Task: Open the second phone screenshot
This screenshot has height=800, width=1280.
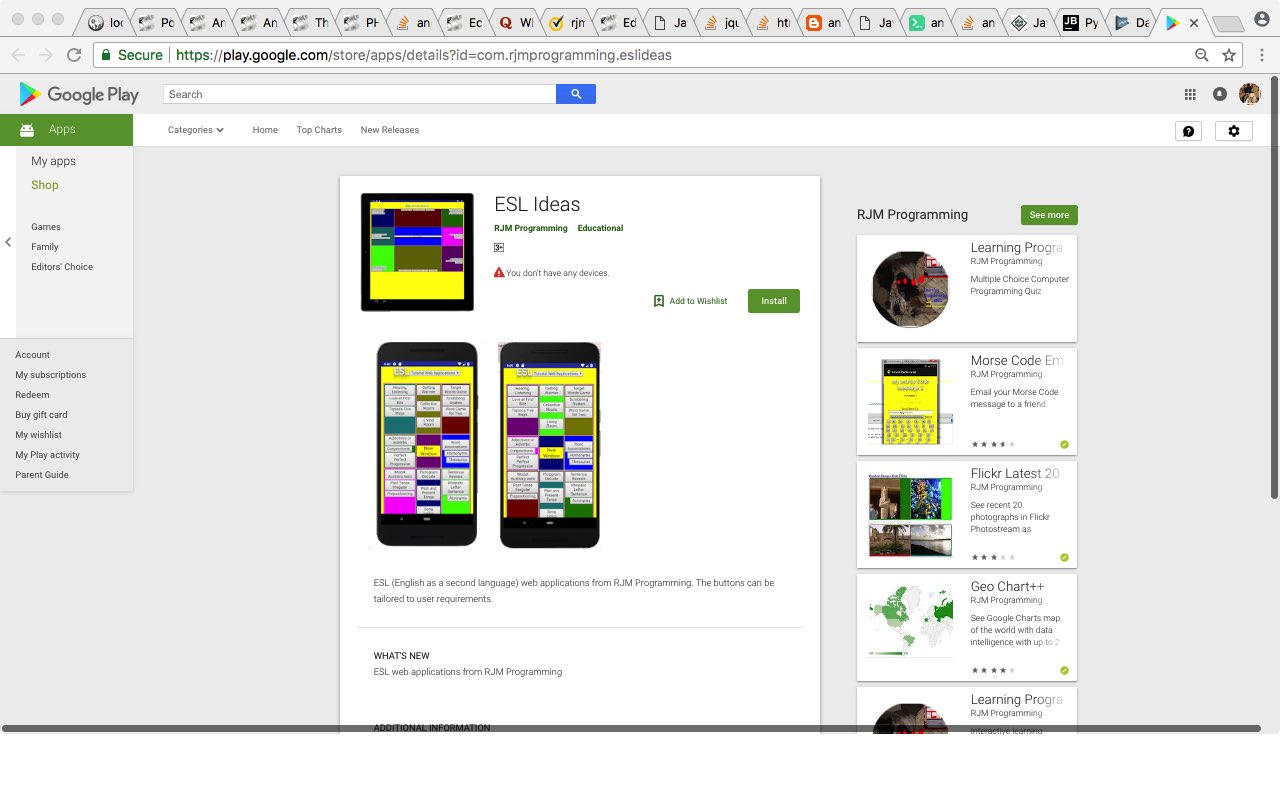Action: (550, 445)
